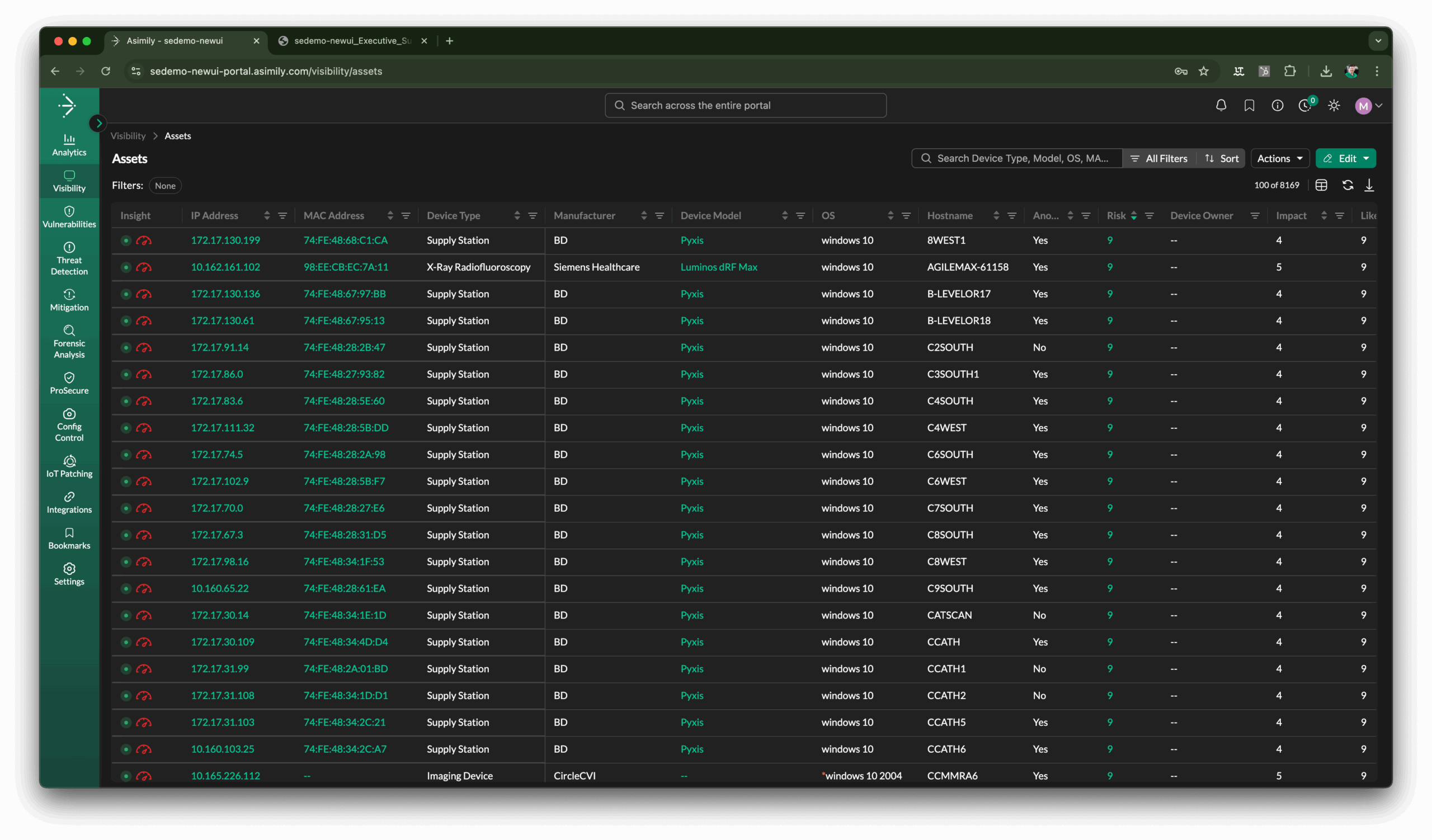The height and width of the screenshot is (840, 1432).
Task: Expand the sidebar with chevron
Action: pos(98,123)
